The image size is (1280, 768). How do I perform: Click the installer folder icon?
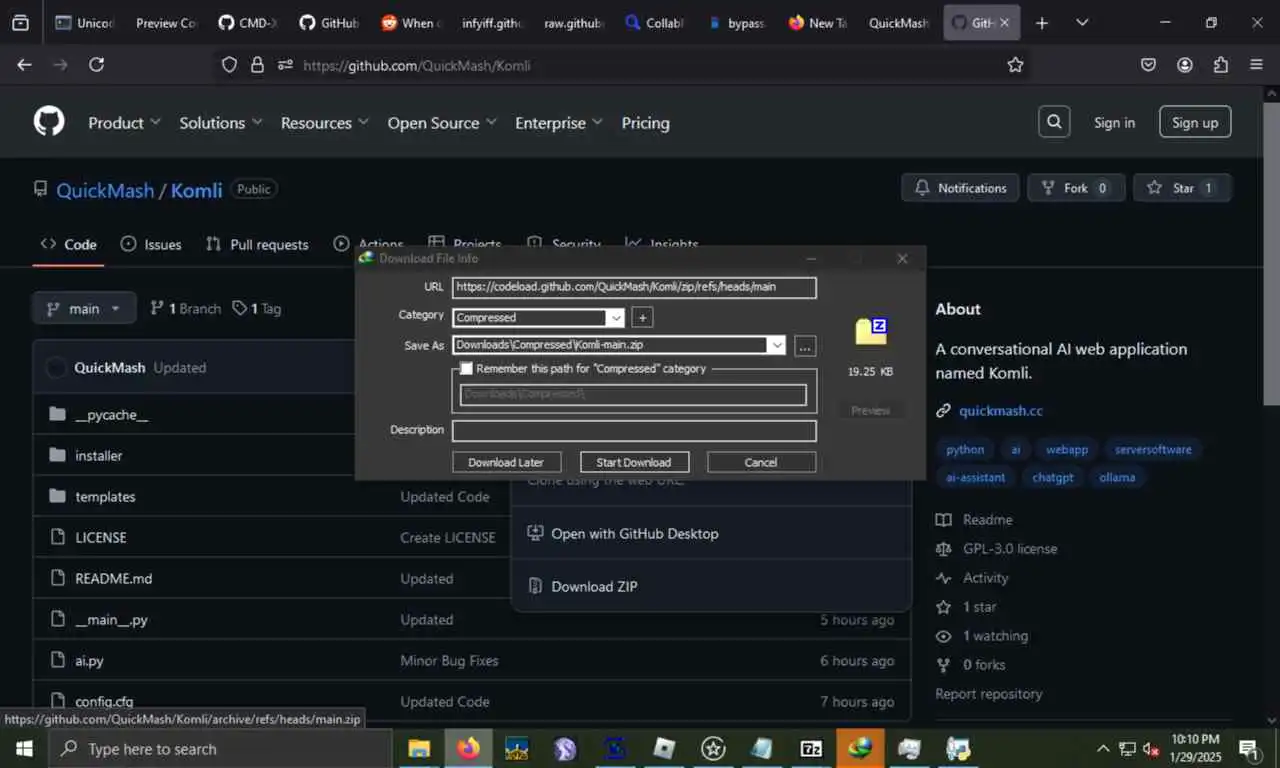click(57, 455)
